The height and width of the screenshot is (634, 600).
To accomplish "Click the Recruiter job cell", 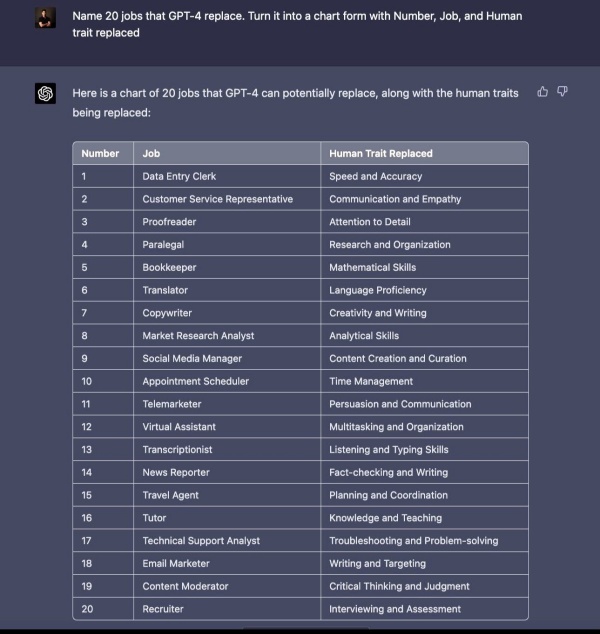I will (x=163, y=609).
